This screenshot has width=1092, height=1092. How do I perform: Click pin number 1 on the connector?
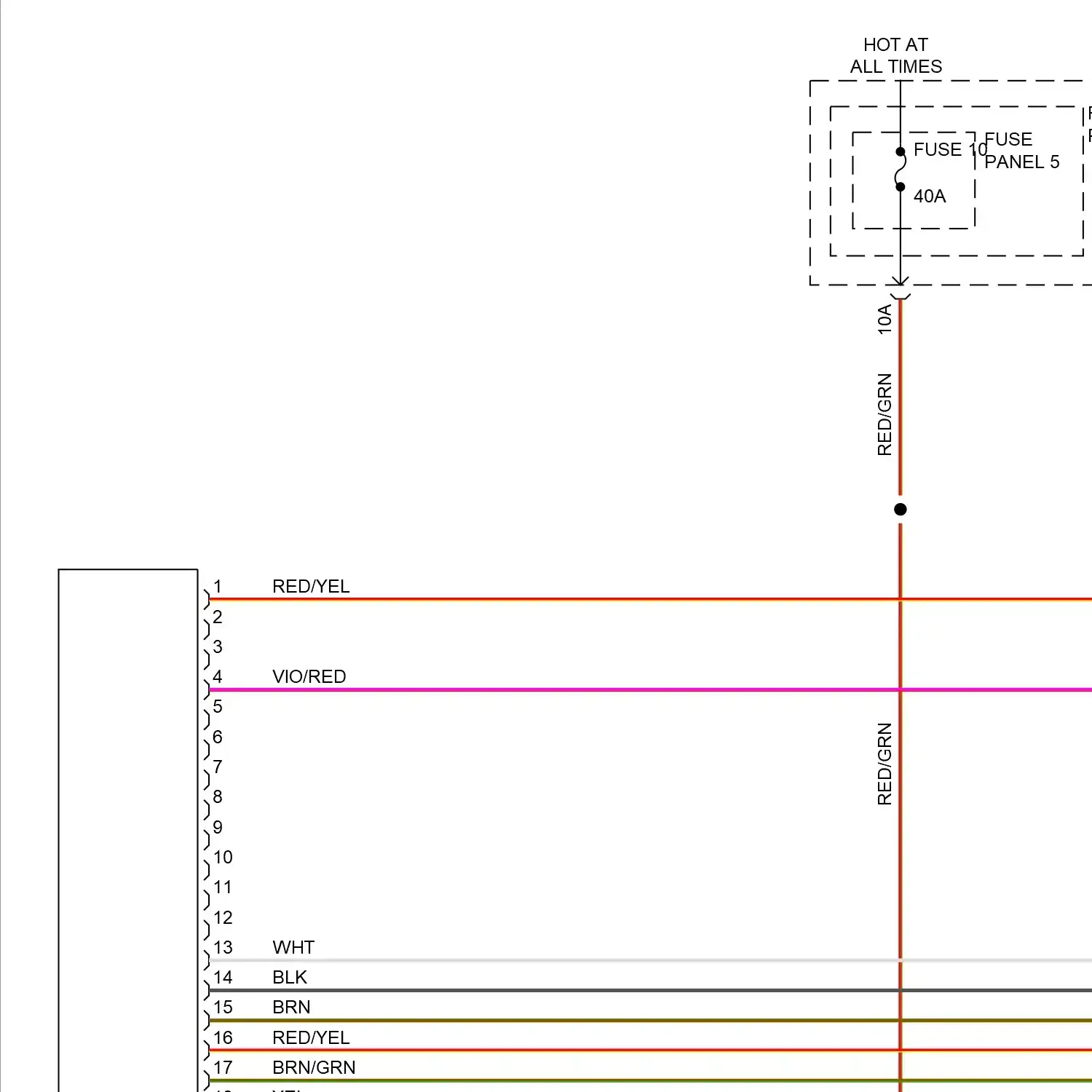click(x=217, y=586)
